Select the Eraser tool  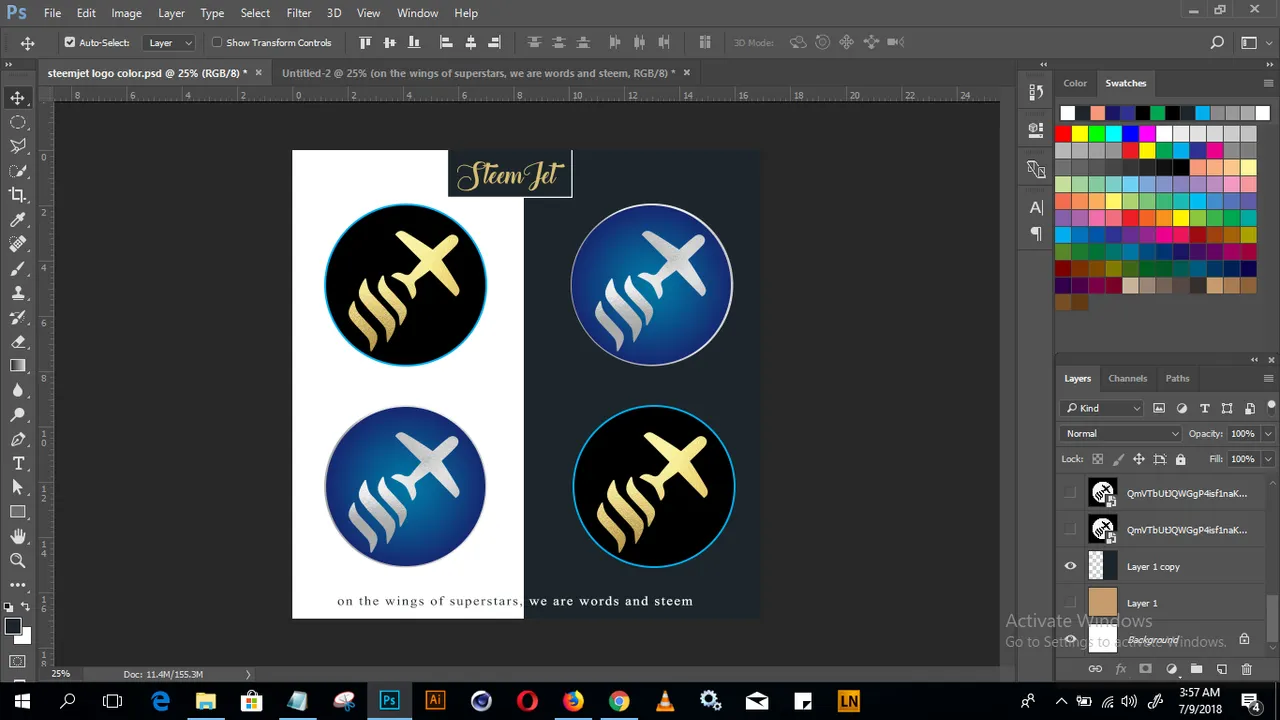(x=18, y=342)
